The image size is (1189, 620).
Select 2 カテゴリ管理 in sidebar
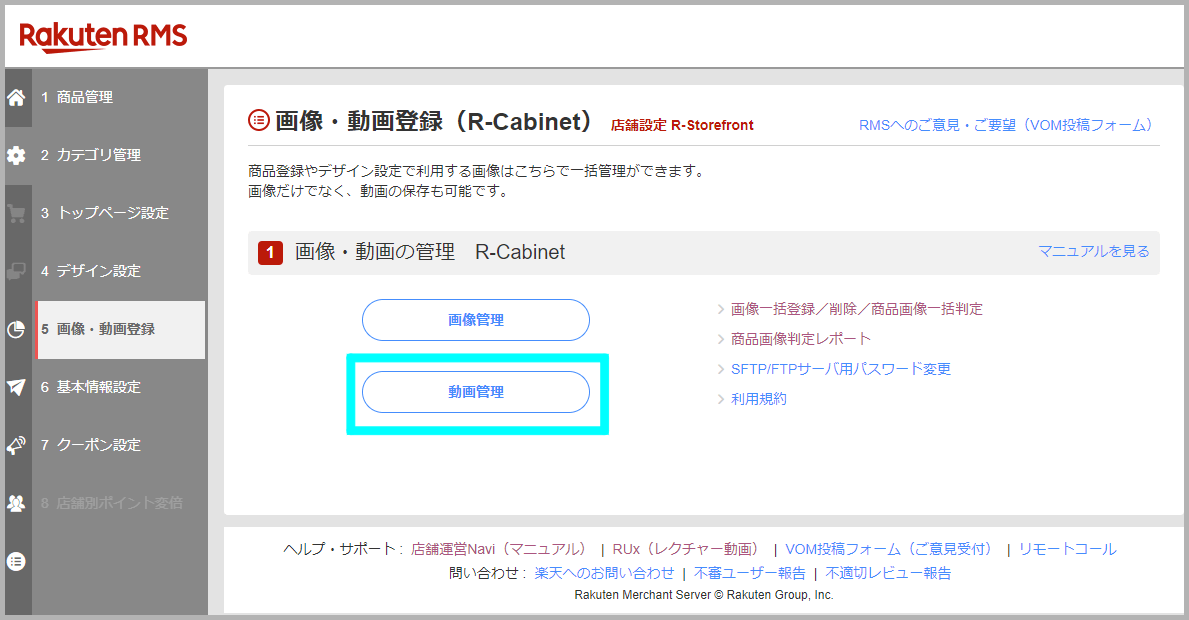coord(91,156)
